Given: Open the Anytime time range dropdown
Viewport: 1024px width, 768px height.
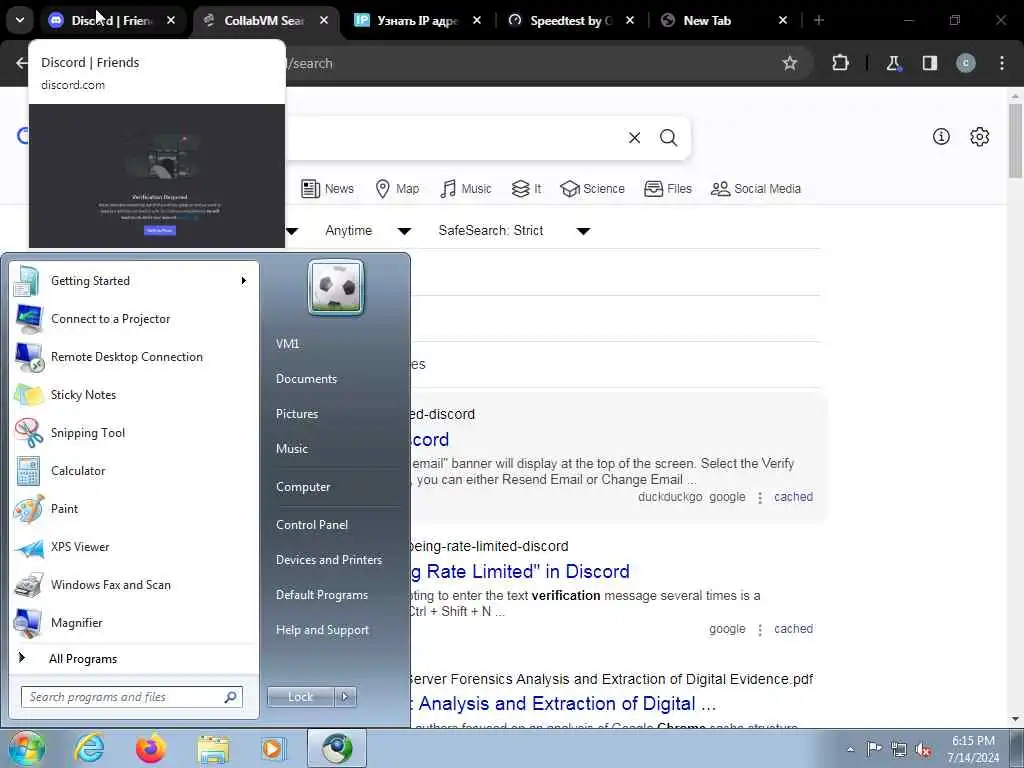Looking at the screenshot, I should (368, 231).
